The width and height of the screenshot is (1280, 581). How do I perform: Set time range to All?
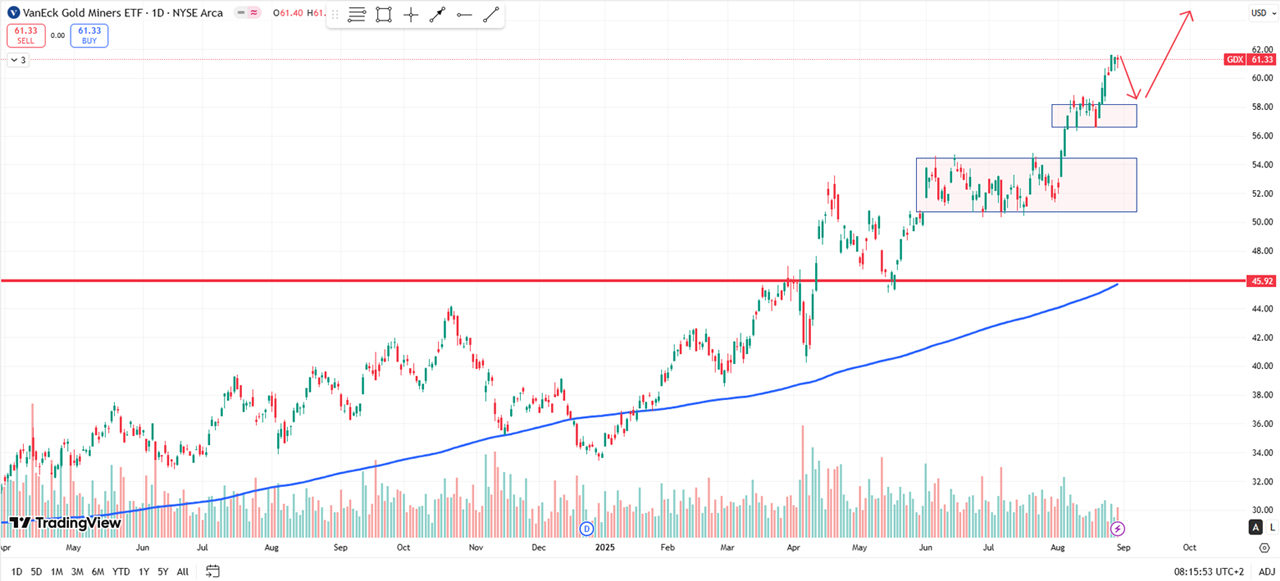point(183,572)
